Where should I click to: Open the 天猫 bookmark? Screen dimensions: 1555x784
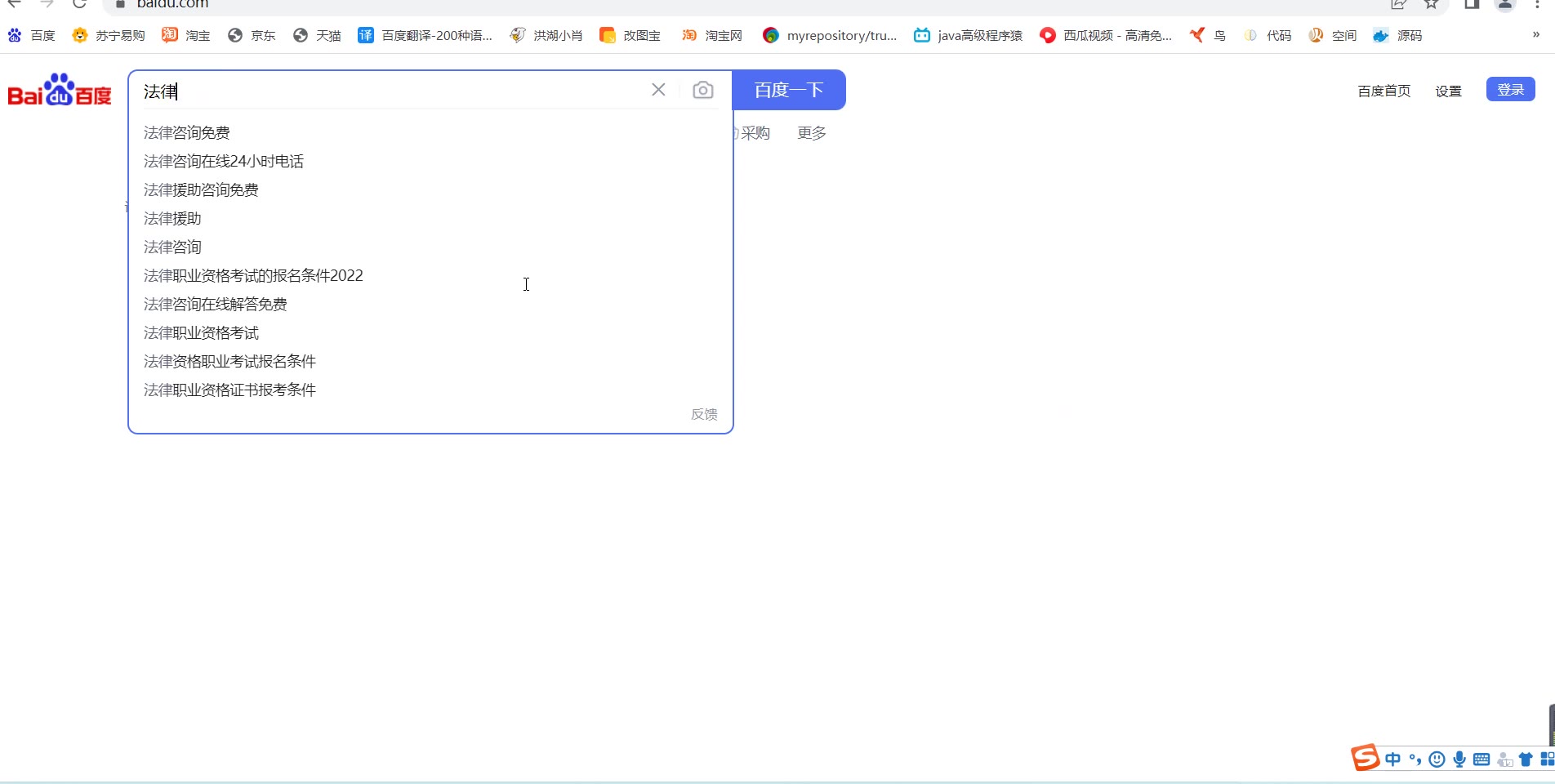(317, 35)
